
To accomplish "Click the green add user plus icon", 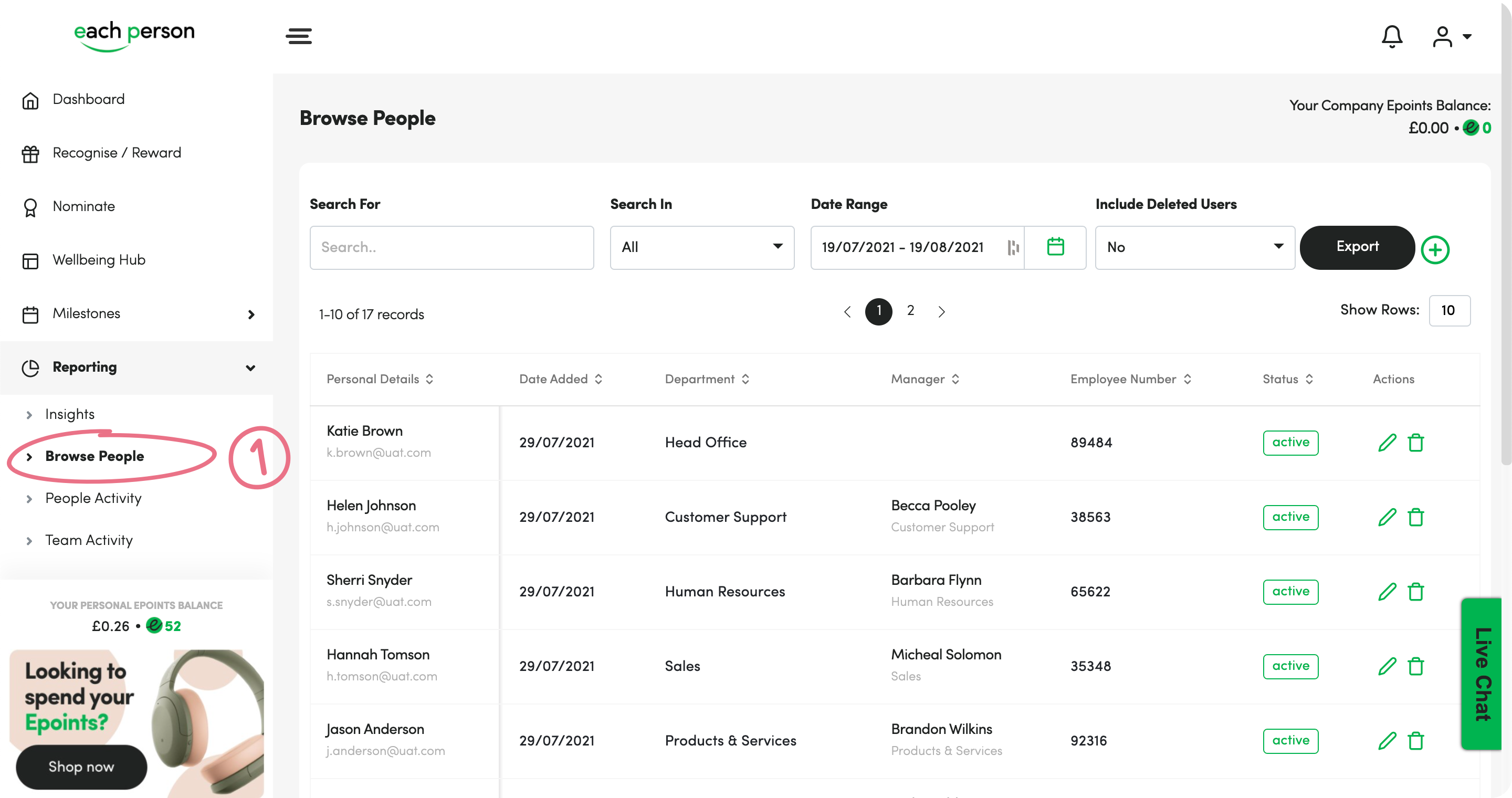I will (1435, 250).
